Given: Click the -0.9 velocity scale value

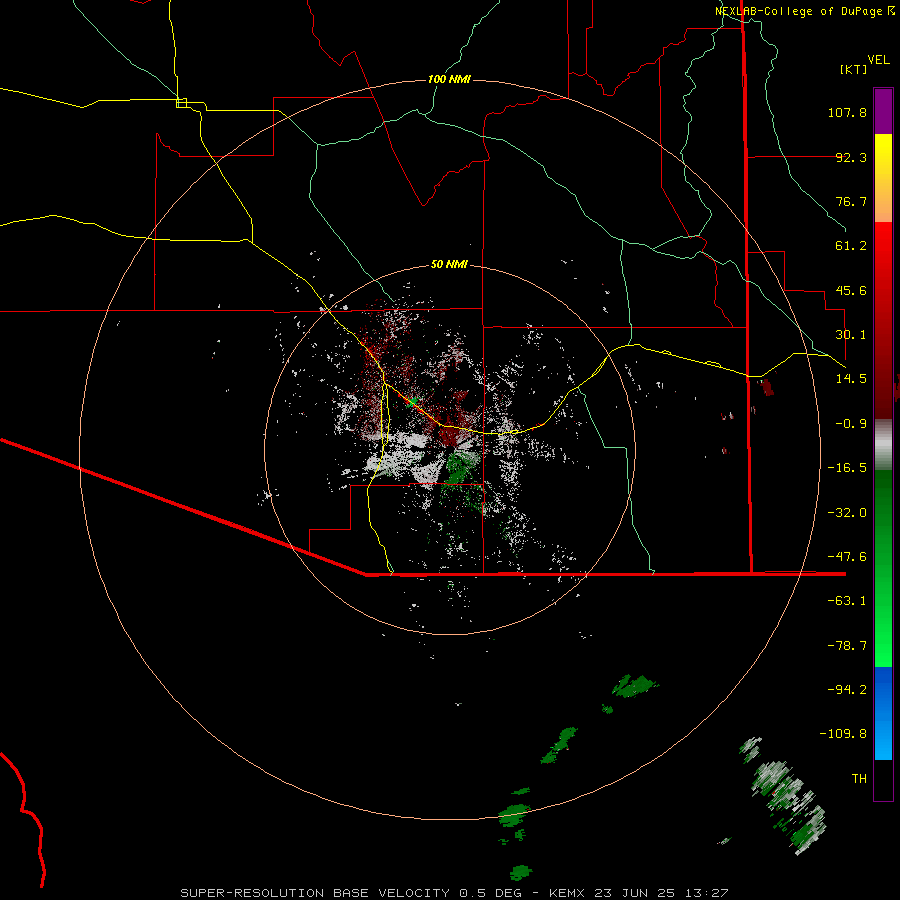Looking at the screenshot, I should click(x=851, y=424).
